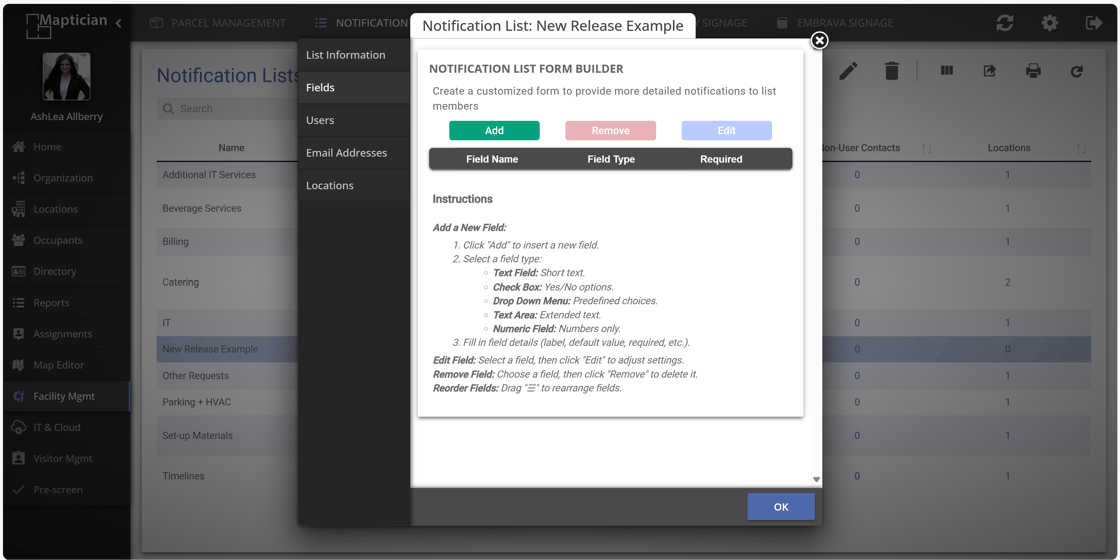
Task: Sort by the Locations column arrows
Action: tap(1081, 149)
